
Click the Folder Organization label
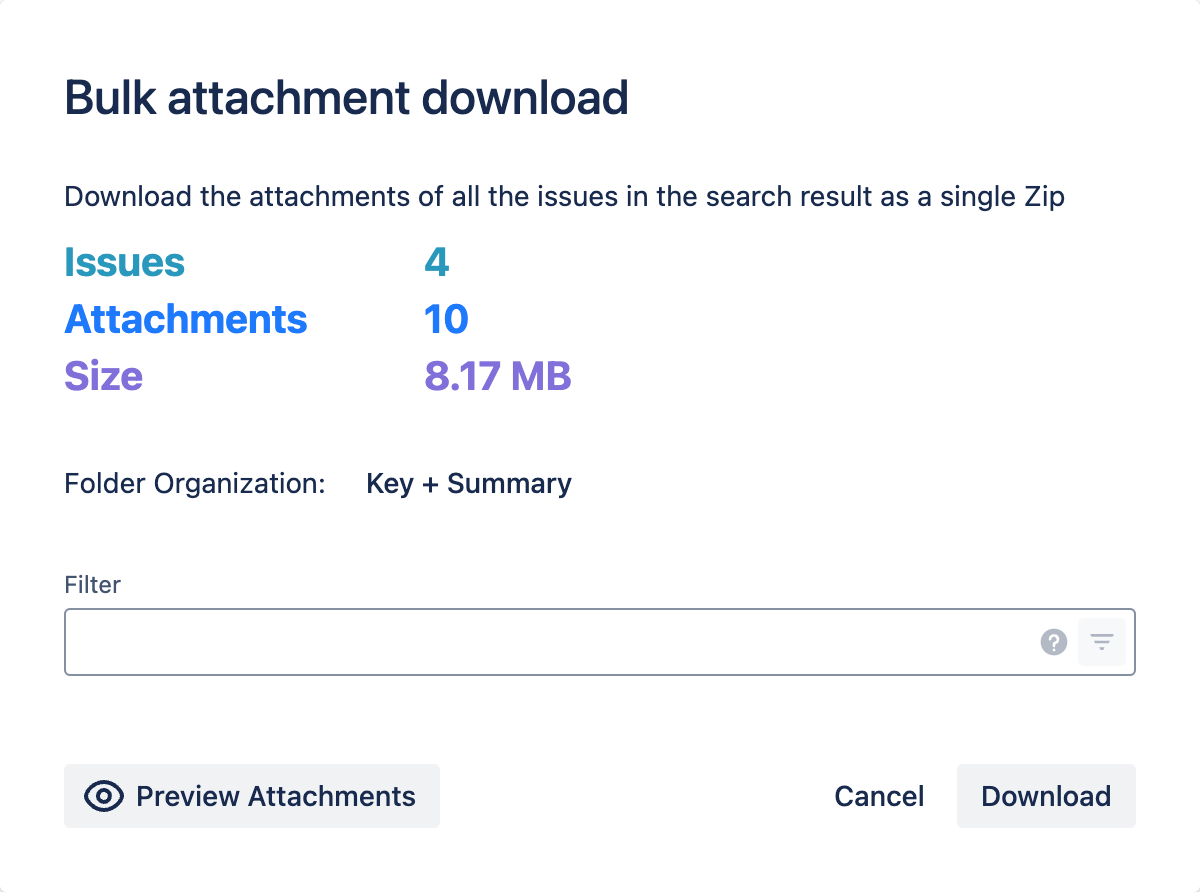[195, 484]
